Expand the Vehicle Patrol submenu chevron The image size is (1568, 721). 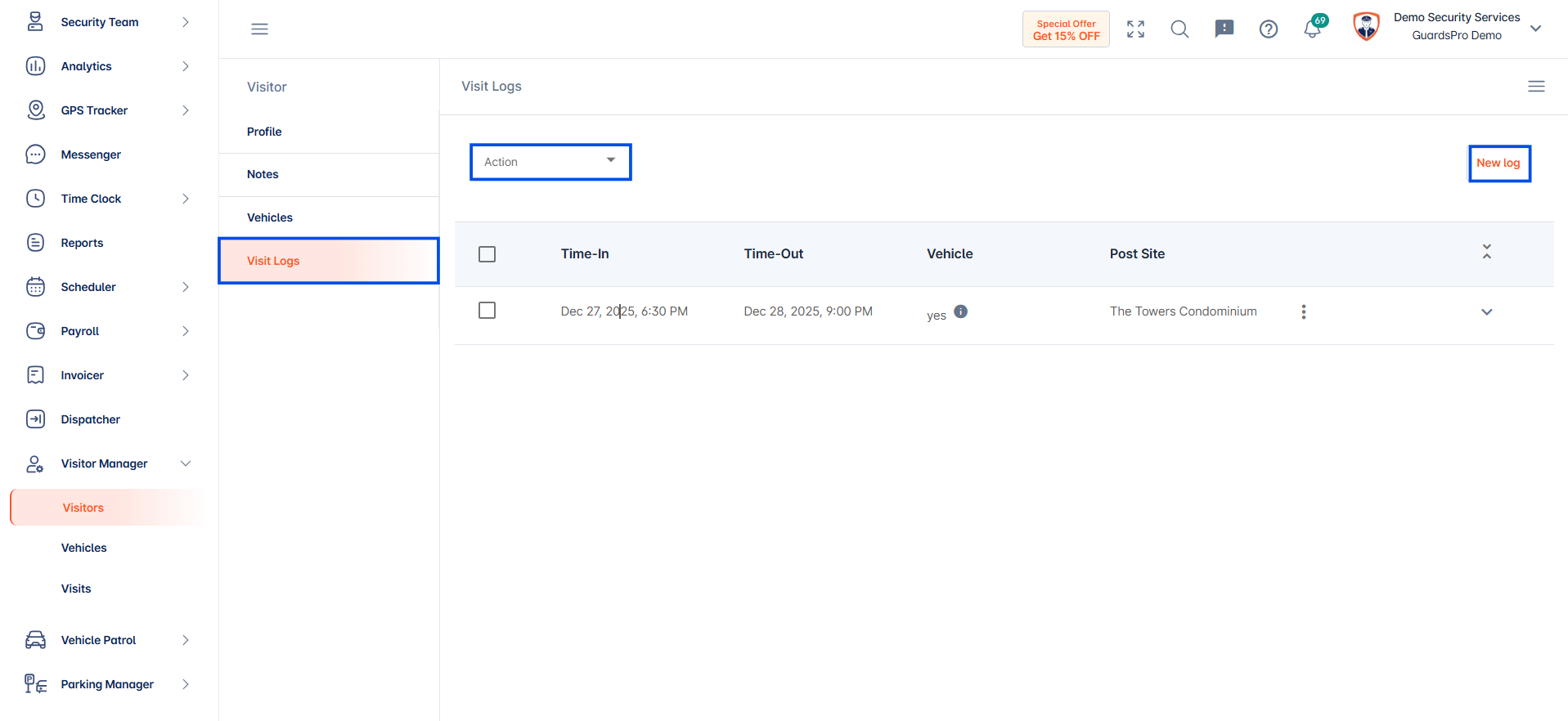[x=186, y=640]
